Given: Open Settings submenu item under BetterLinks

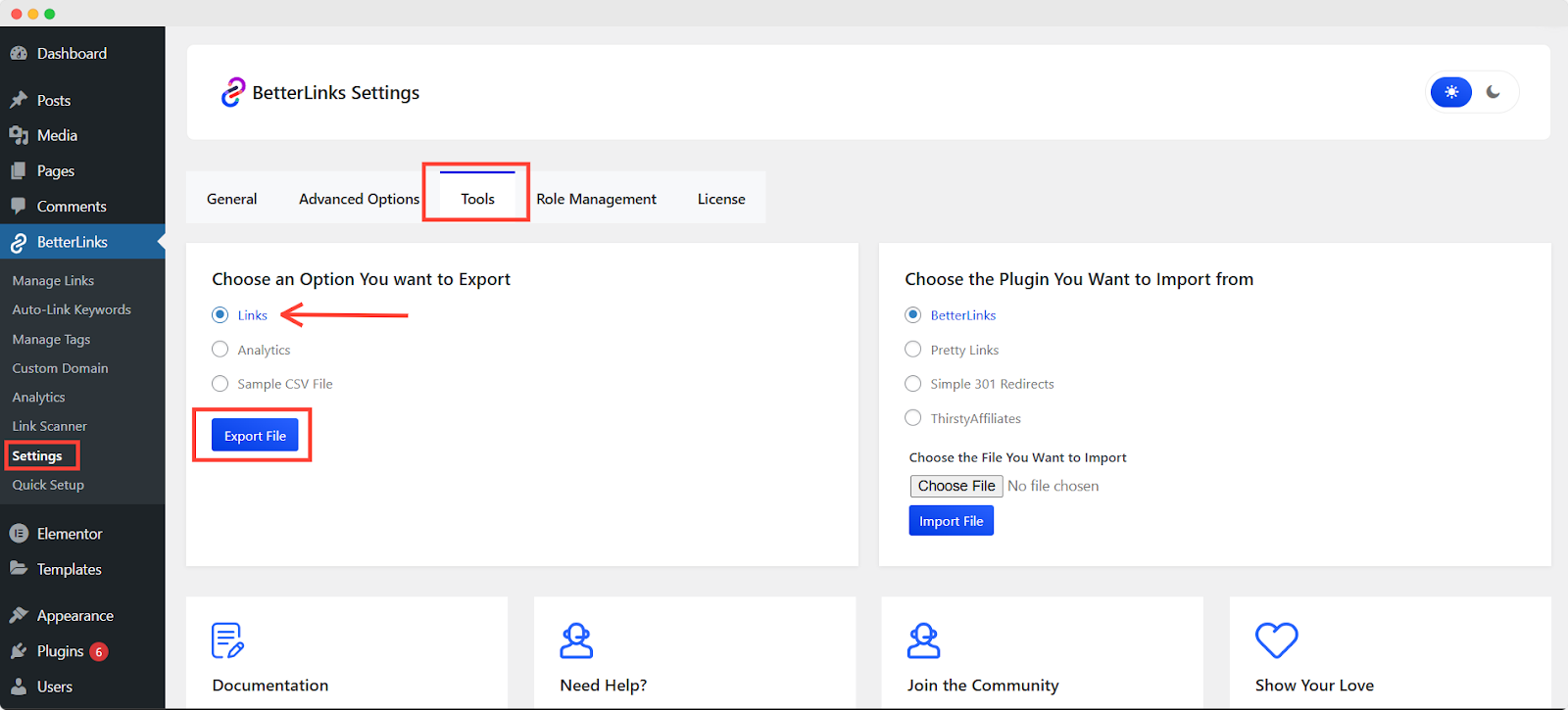Looking at the screenshot, I should tap(37, 456).
